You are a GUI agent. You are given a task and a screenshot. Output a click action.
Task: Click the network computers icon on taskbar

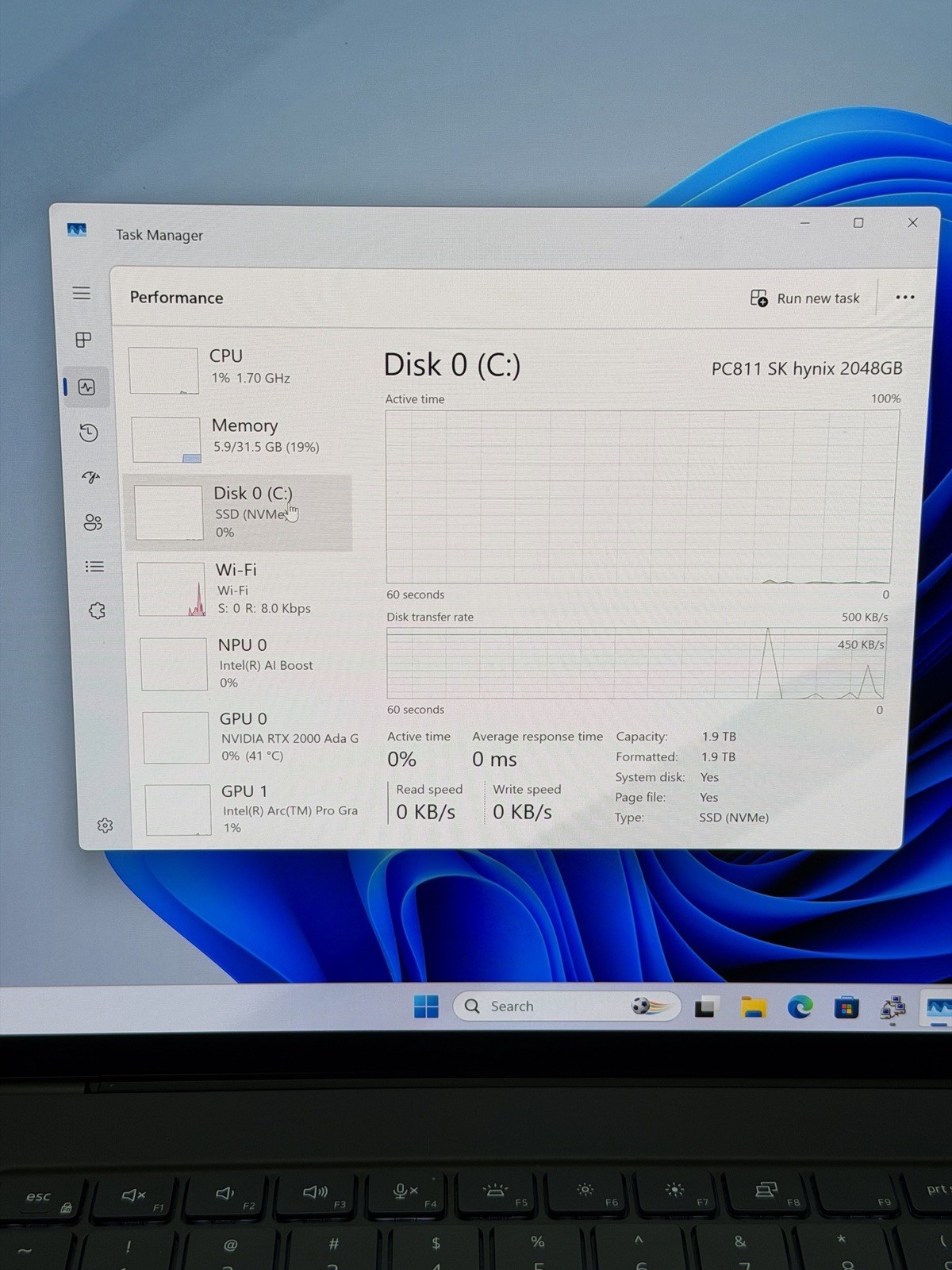(893, 1009)
